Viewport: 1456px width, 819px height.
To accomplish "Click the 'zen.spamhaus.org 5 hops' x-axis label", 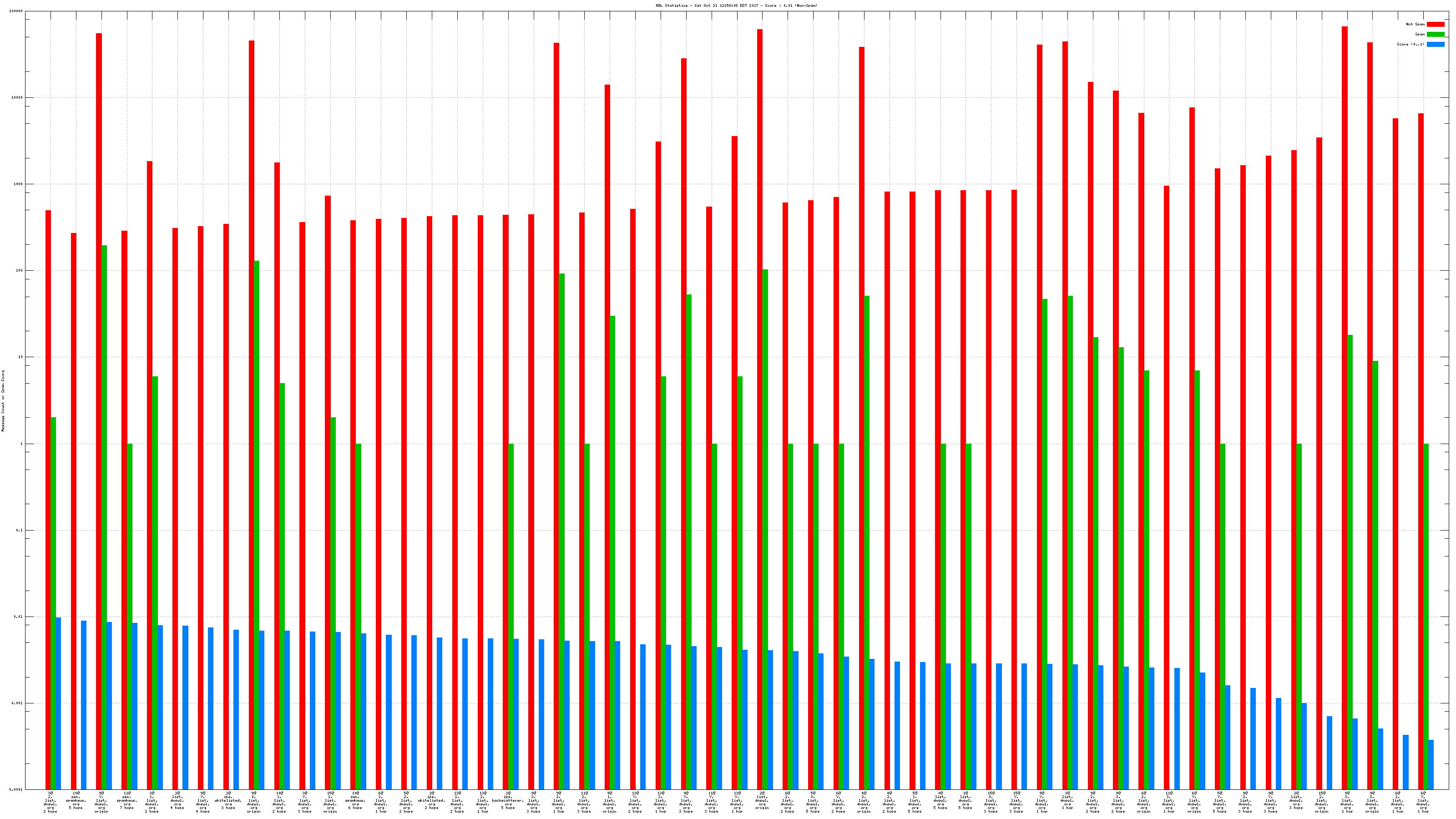I will pos(76,800).
